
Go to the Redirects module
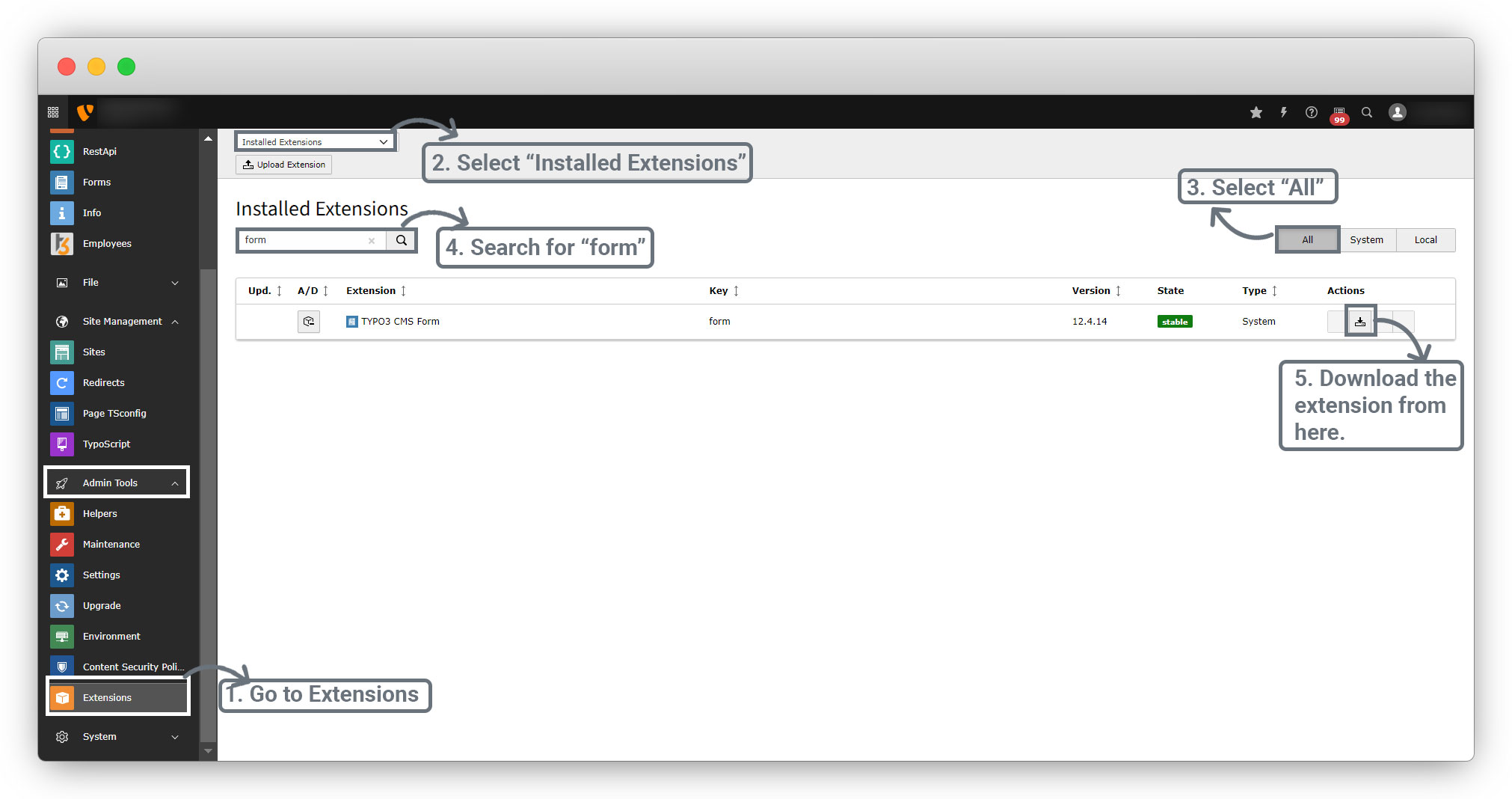103,383
